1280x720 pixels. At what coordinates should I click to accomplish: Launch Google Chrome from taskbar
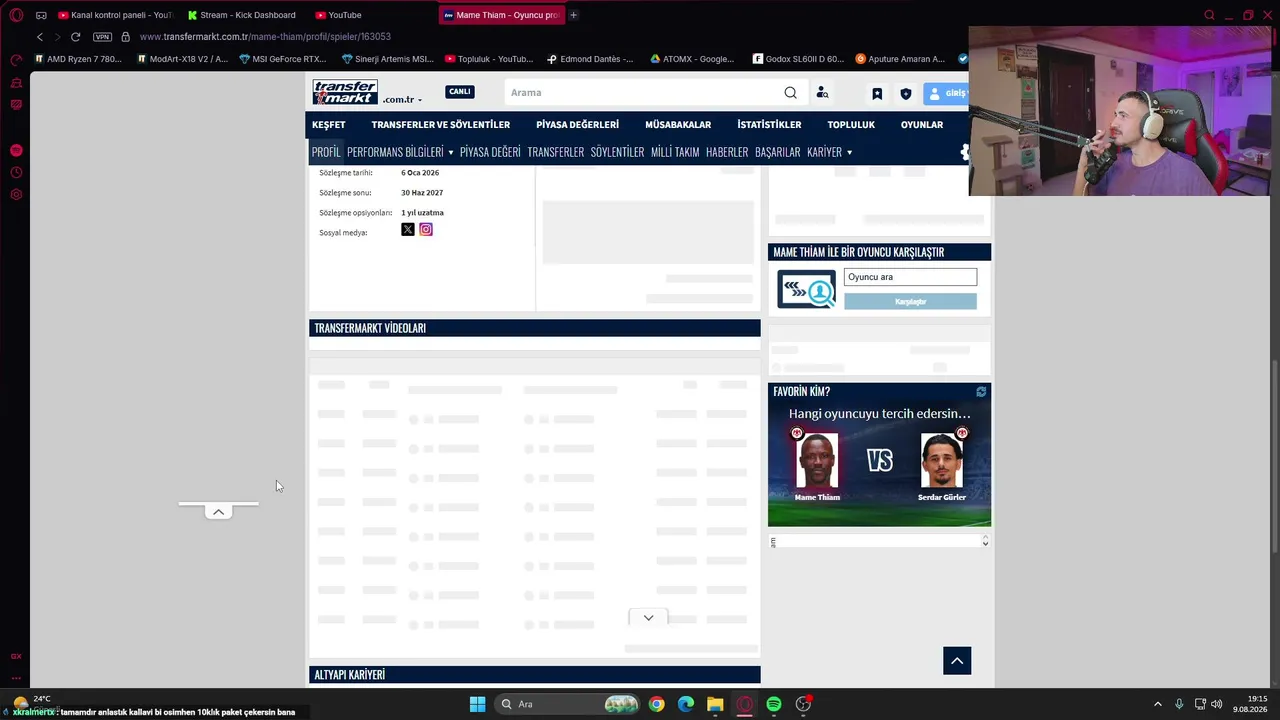click(656, 704)
